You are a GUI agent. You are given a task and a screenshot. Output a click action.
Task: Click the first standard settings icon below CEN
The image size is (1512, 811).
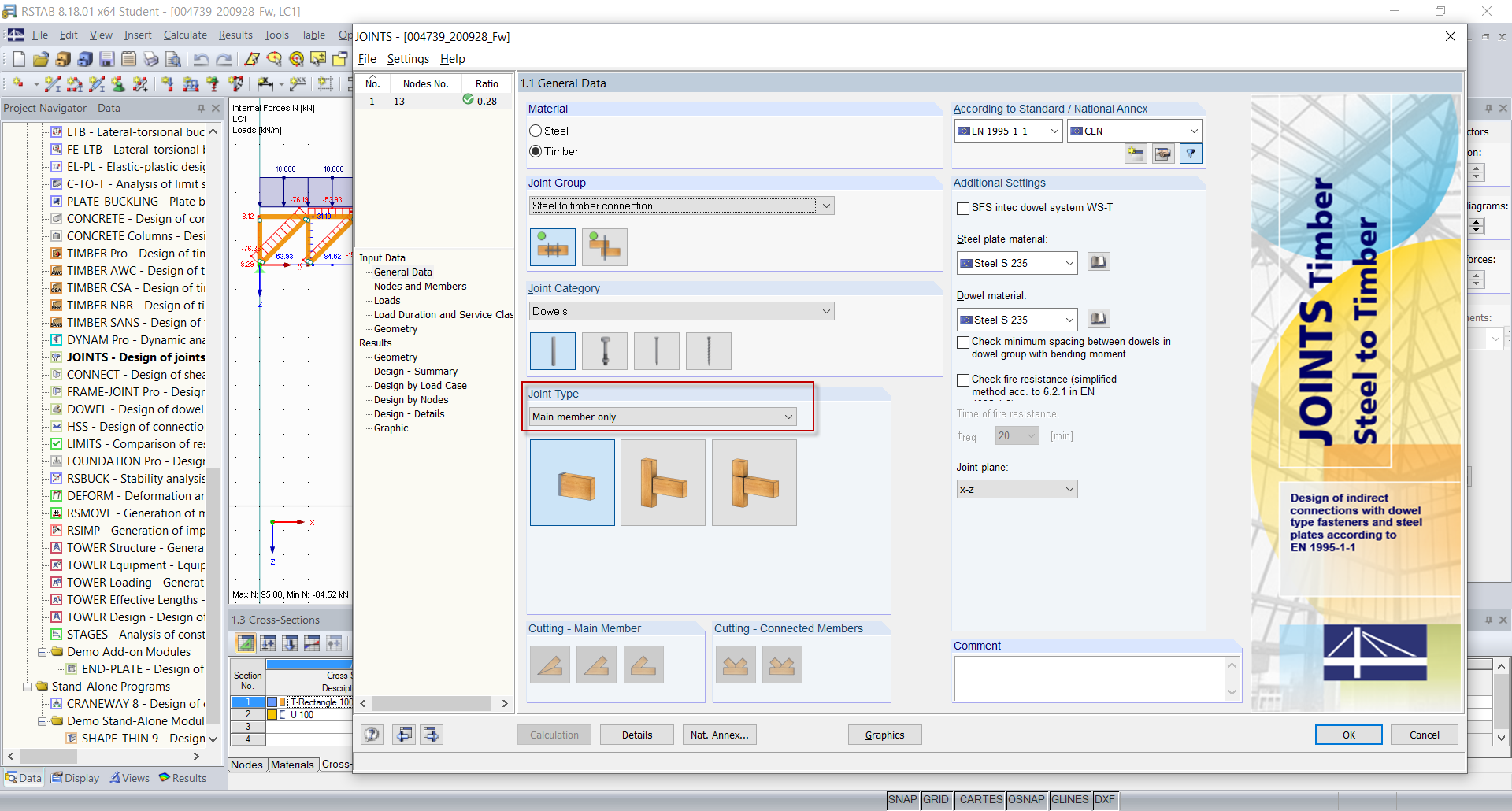coord(1136,154)
